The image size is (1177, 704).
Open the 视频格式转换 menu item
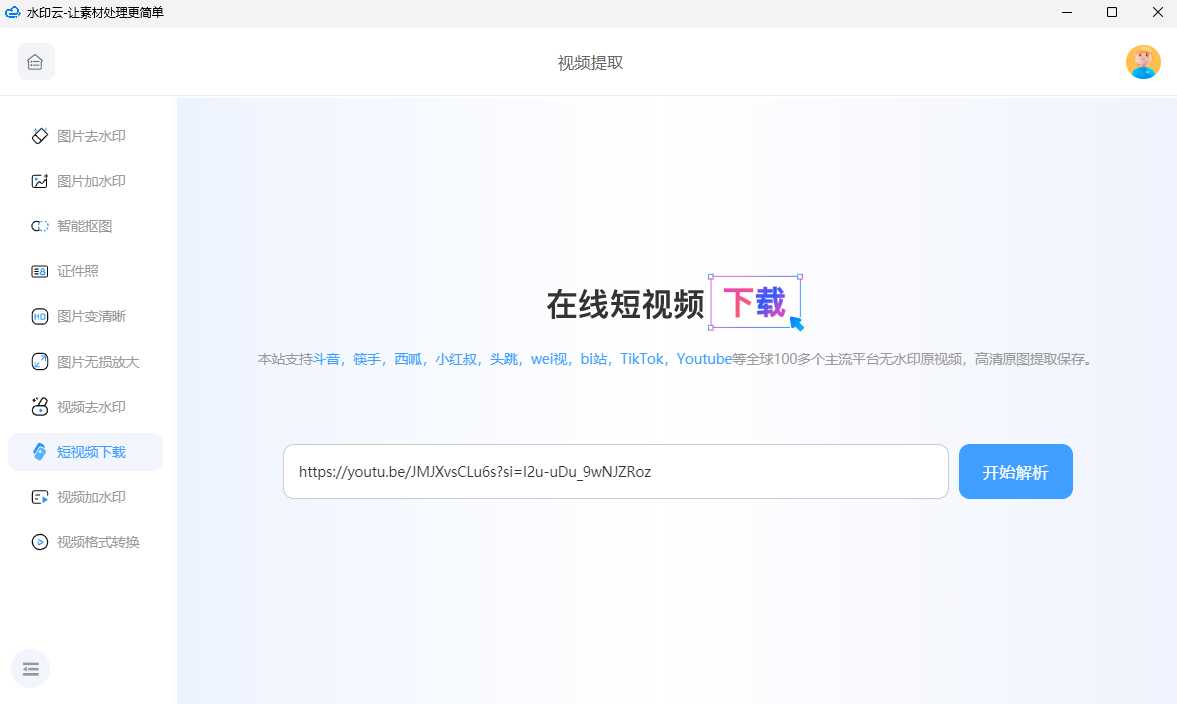pos(98,542)
